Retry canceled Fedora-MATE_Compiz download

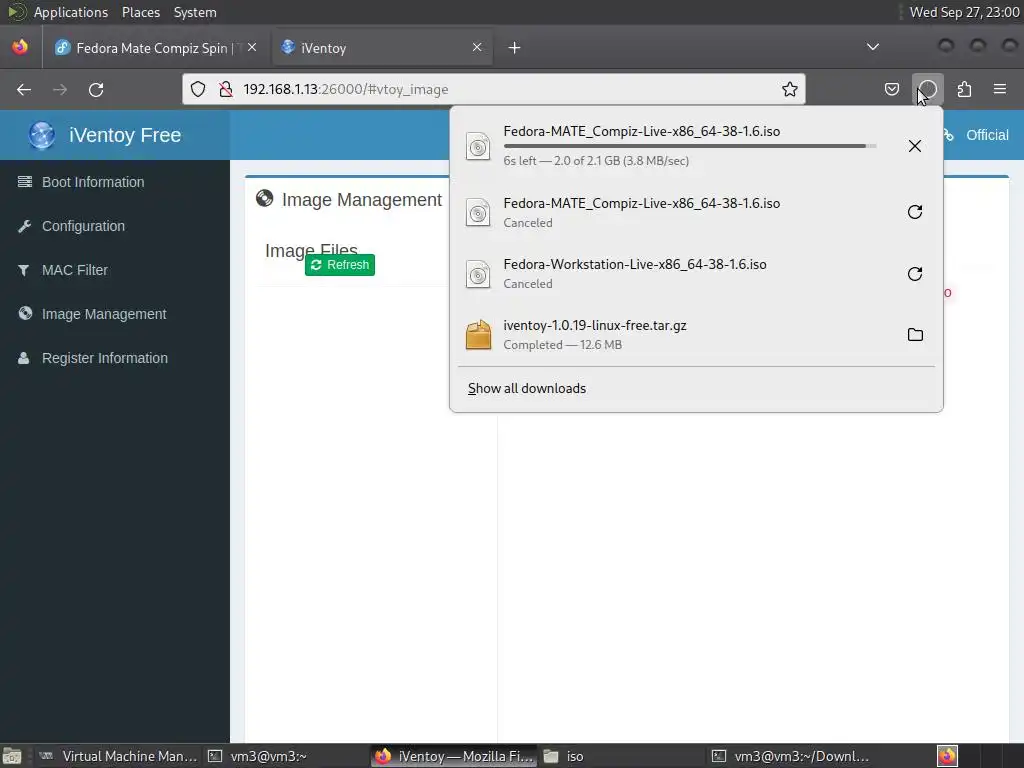914,212
